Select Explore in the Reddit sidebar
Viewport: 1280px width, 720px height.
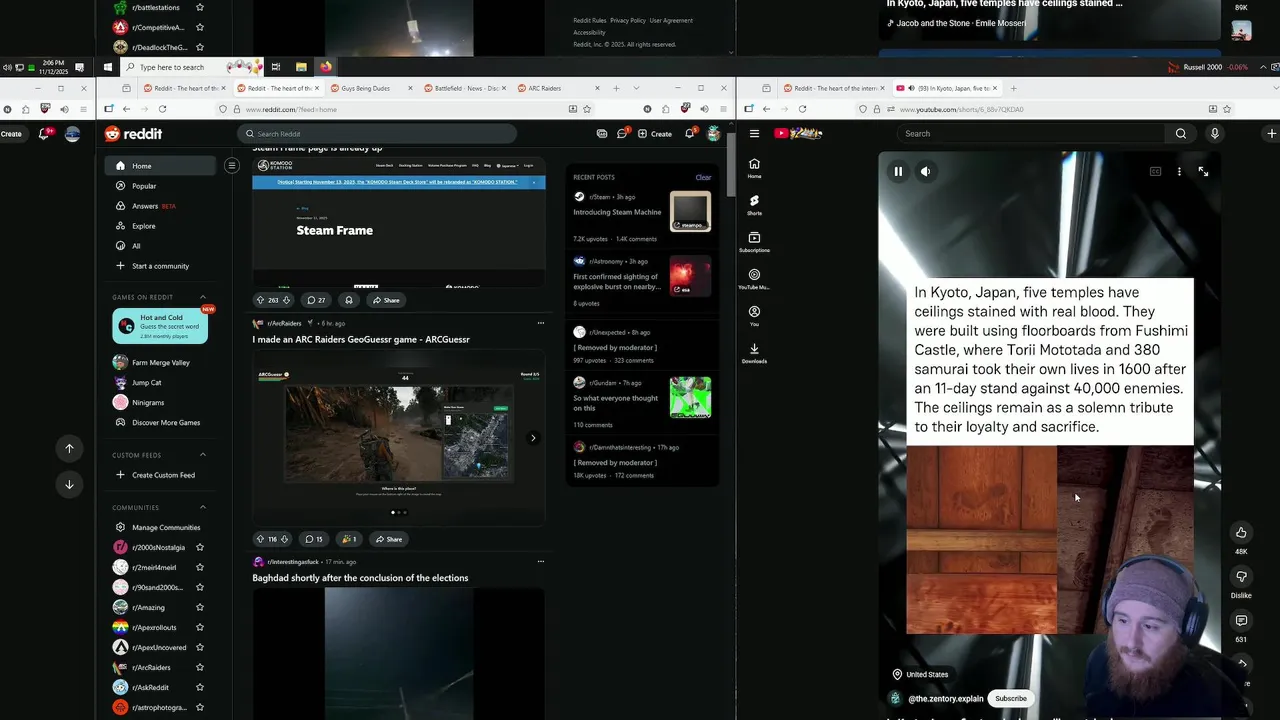(160, 226)
